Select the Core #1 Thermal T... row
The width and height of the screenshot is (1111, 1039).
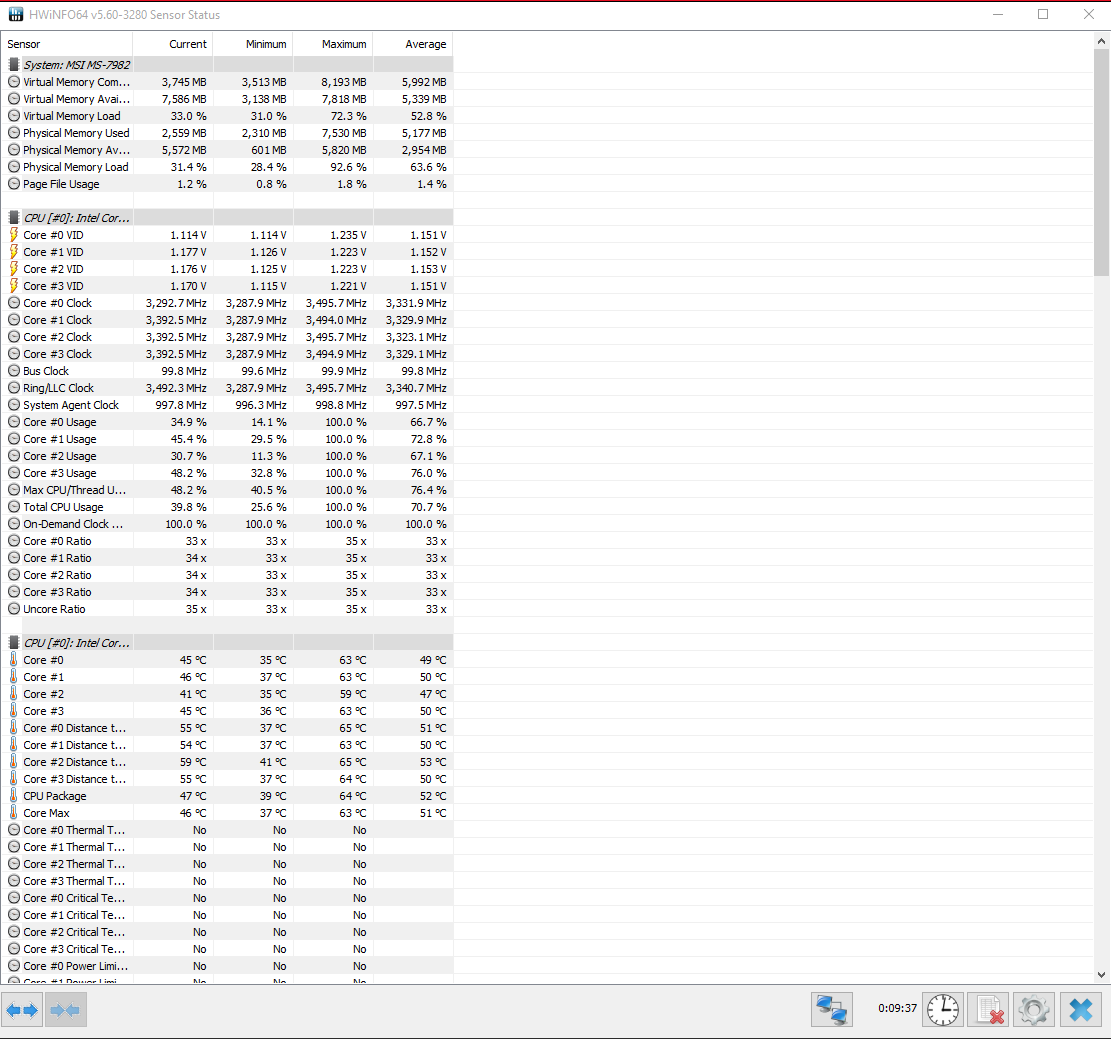tap(227, 846)
